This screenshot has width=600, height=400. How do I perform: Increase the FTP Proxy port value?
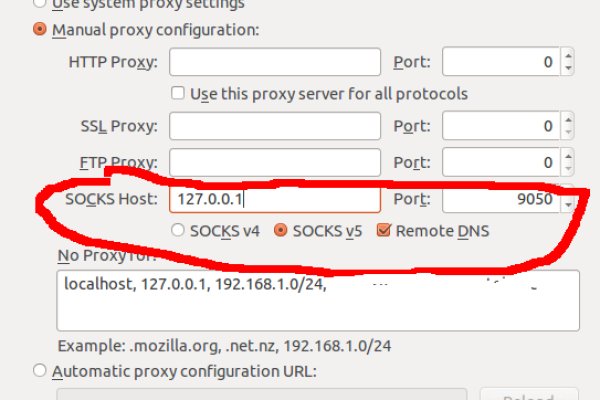coord(568,154)
